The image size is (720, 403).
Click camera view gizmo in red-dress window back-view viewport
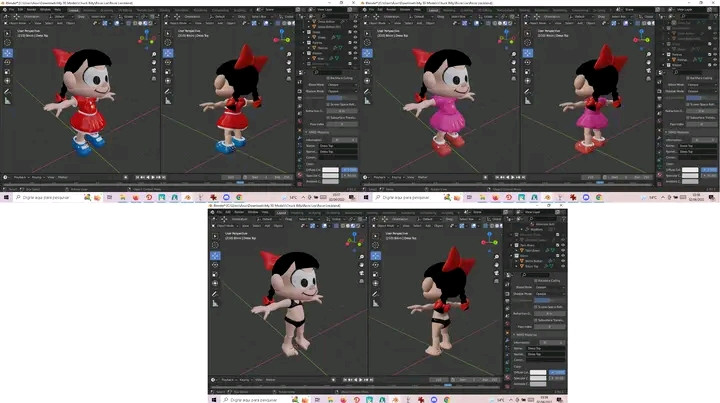(289, 71)
